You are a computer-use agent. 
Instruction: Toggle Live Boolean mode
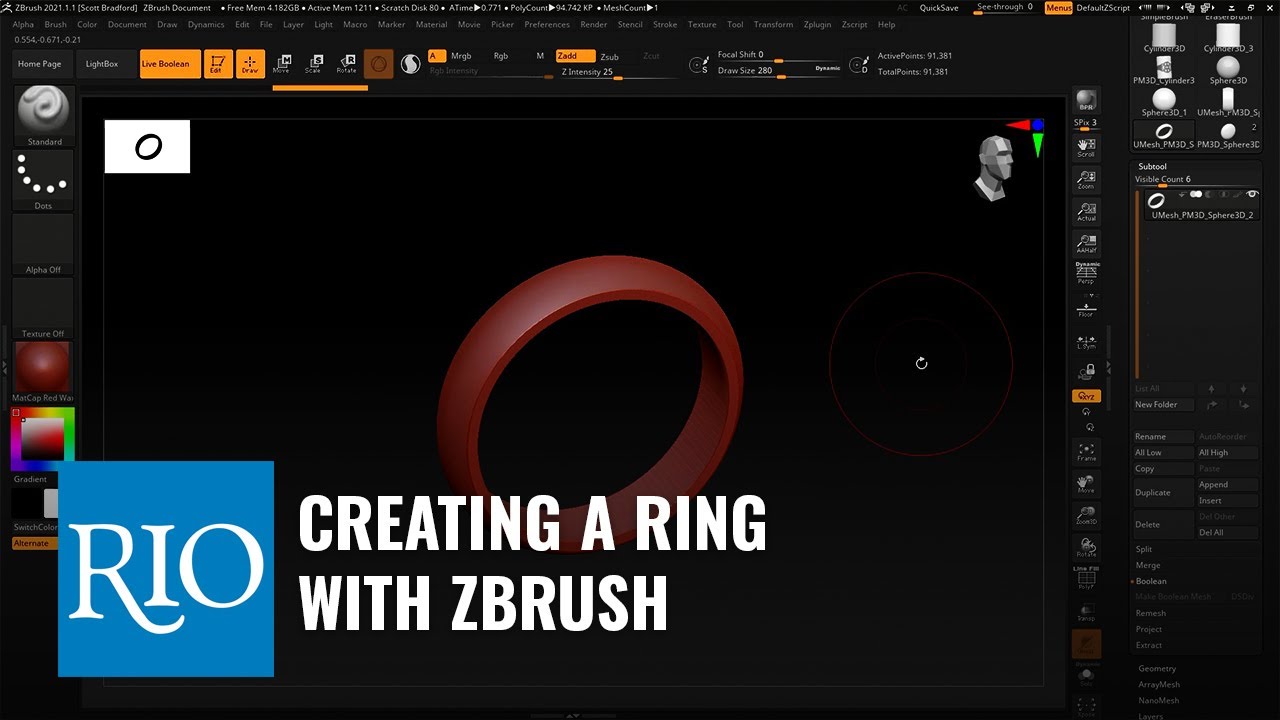170,64
